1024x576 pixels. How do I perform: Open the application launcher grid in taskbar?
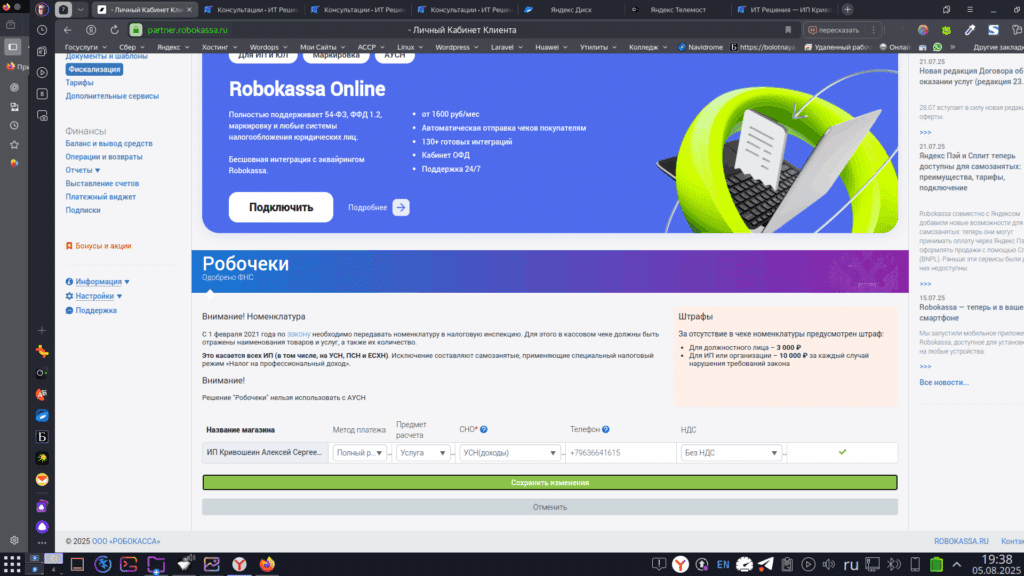pyautogui.click(x=12, y=564)
